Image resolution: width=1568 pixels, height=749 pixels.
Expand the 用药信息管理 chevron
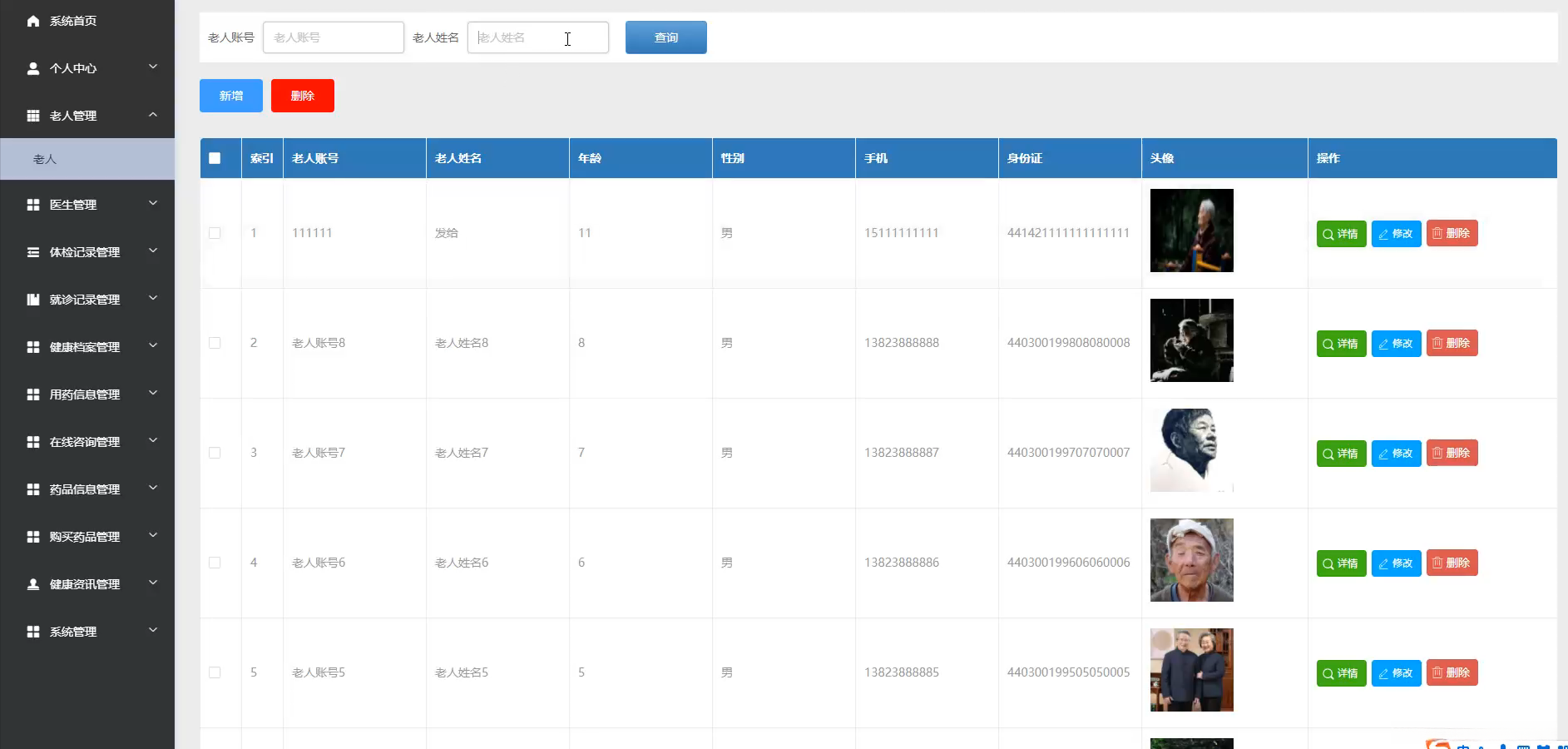[x=153, y=393]
